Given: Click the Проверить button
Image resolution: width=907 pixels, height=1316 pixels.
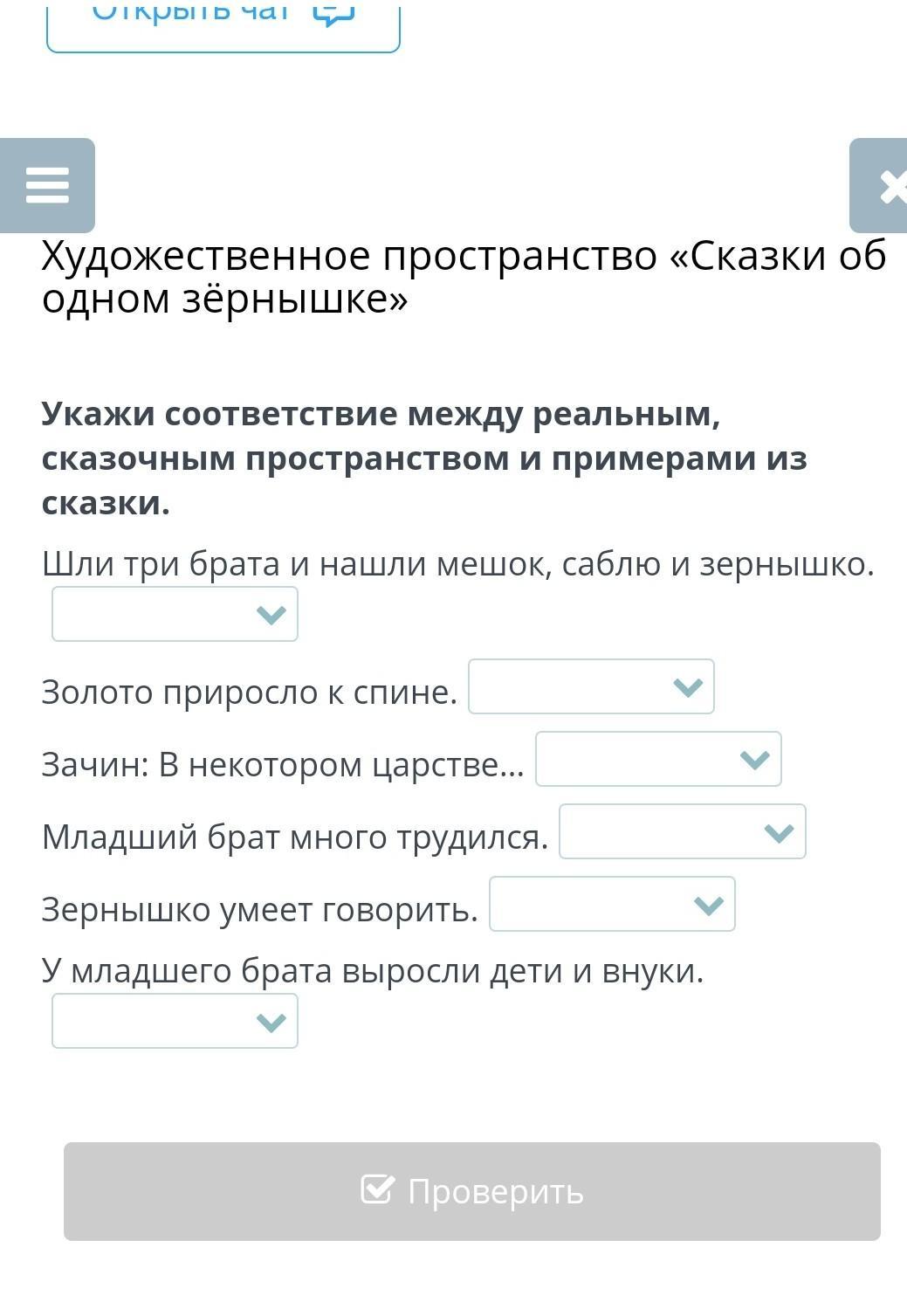Looking at the screenshot, I should pyautogui.click(x=472, y=1191).
